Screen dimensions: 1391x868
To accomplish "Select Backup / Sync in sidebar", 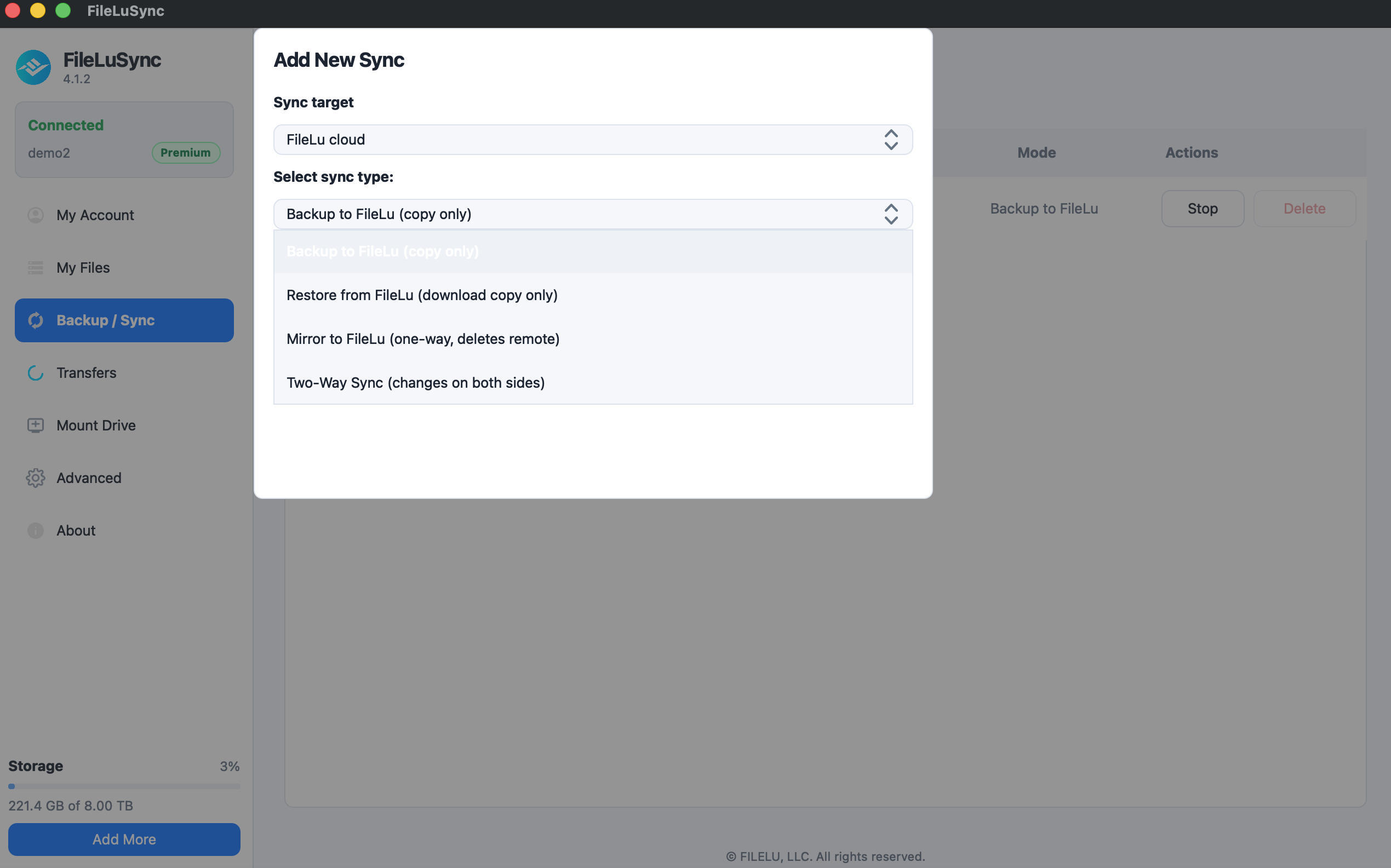I will click(124, 320).
